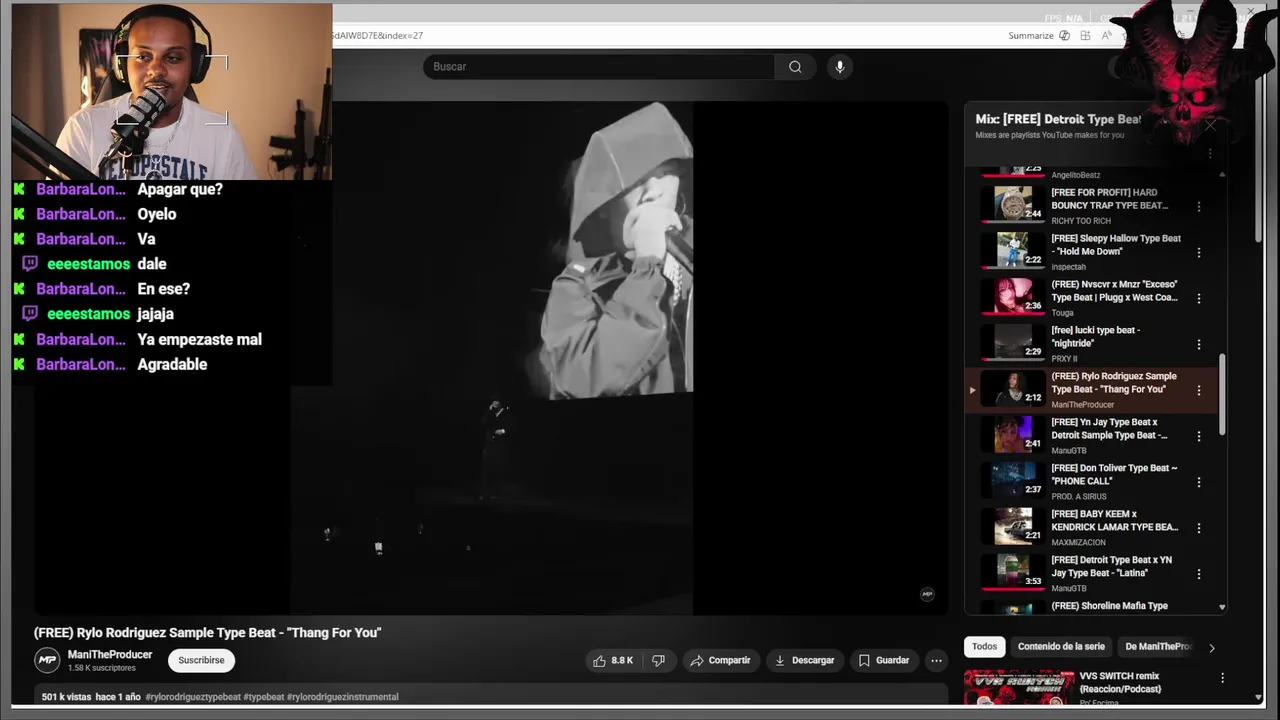The image size is (1280, 720).
Task: Focus the Buscar search field
Action: click(598, 67)
